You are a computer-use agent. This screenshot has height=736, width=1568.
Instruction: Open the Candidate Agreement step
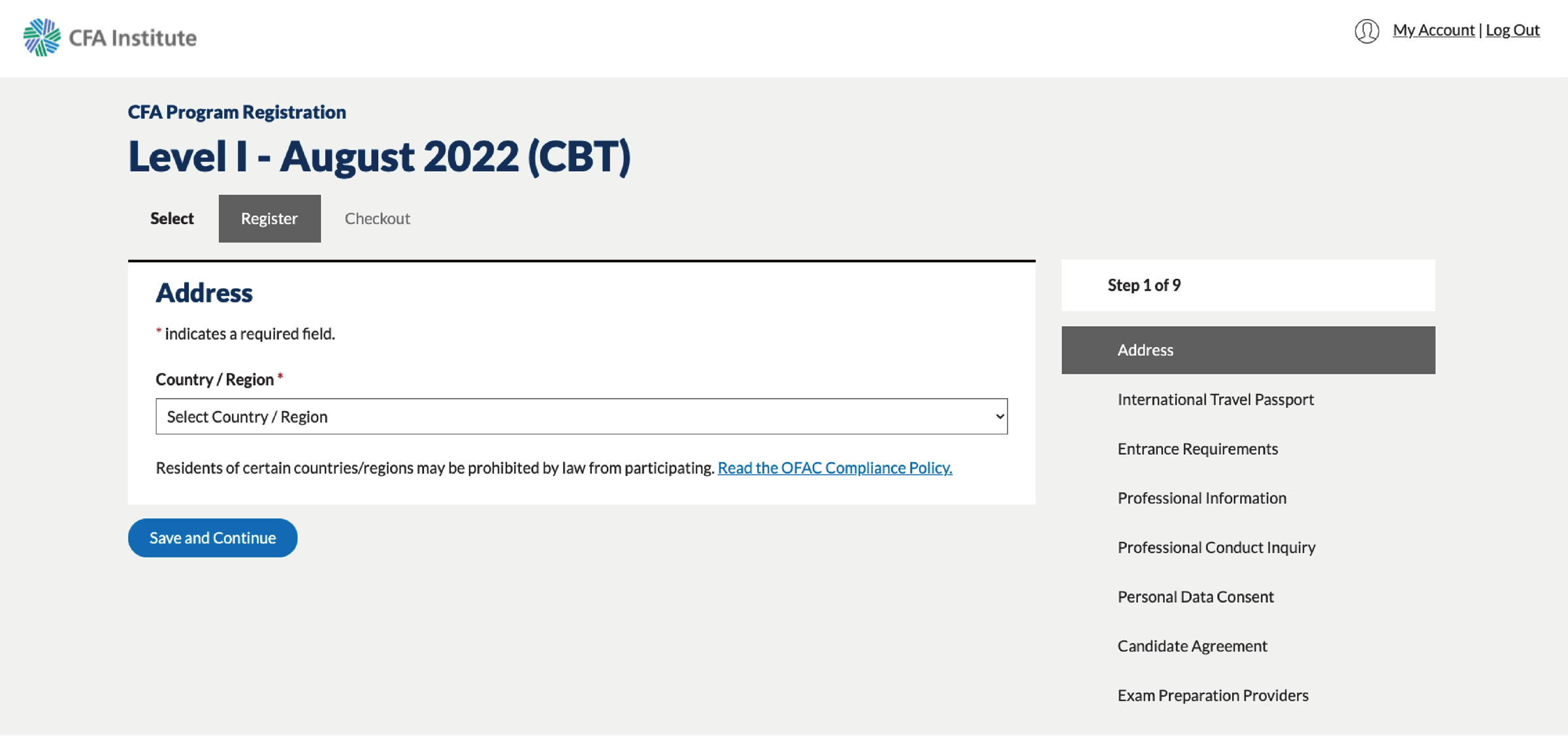pyautogui.click(x=1192, y=646)
